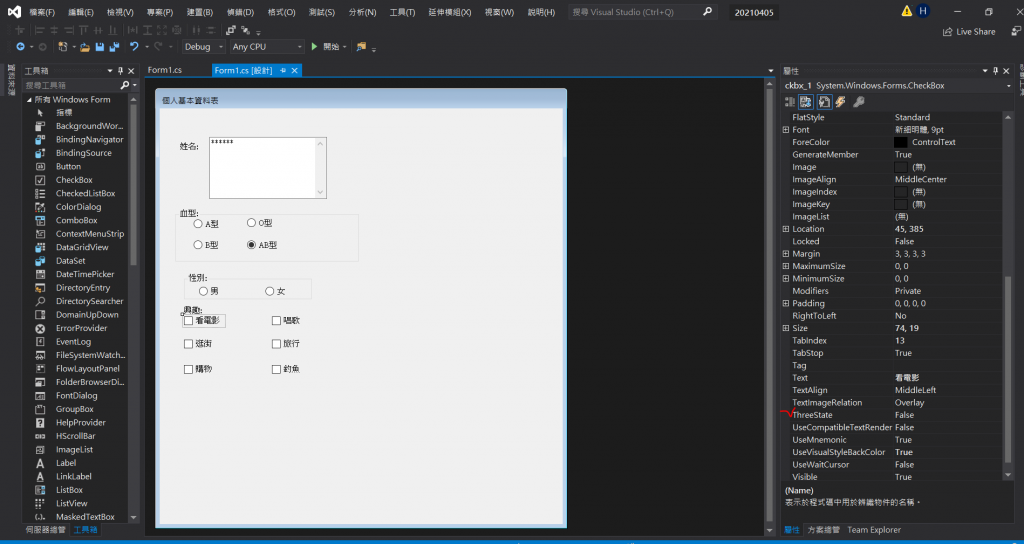The width and height of the screenshot is (1024, 544).
Task: Click the Save All toolbar icon
Action: tap(114, 47)
